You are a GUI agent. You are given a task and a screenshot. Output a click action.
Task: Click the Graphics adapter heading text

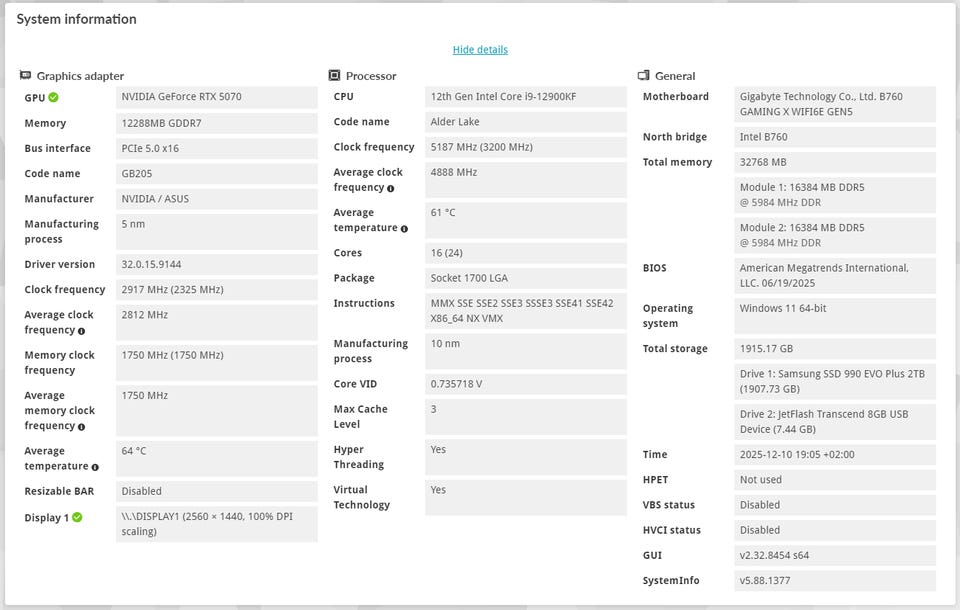[x=80, y=76]
